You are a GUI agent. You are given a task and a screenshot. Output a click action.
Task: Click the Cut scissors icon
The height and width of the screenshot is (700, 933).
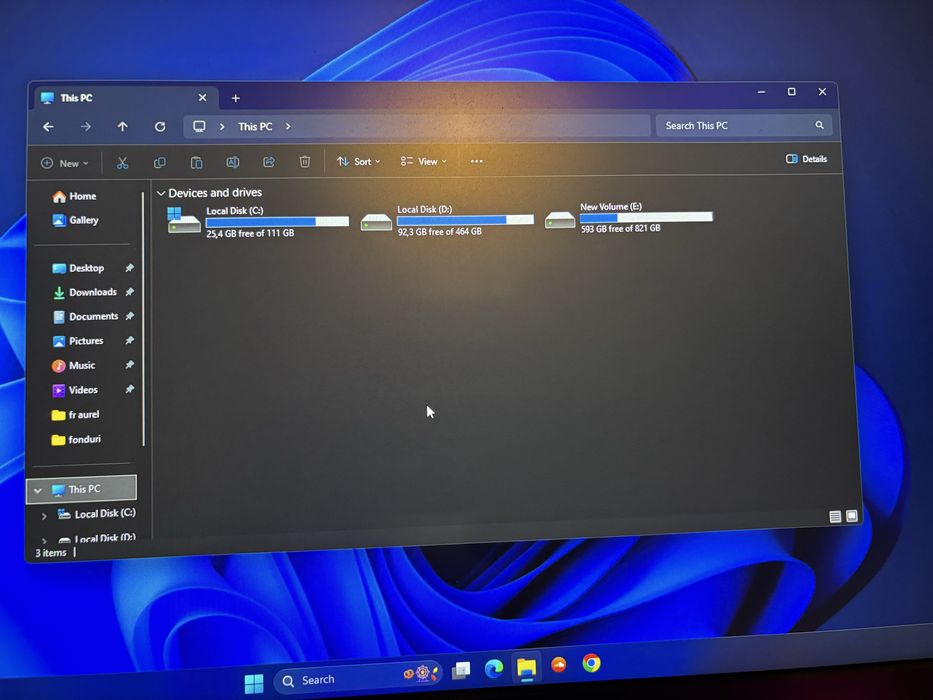pos(122,162)
